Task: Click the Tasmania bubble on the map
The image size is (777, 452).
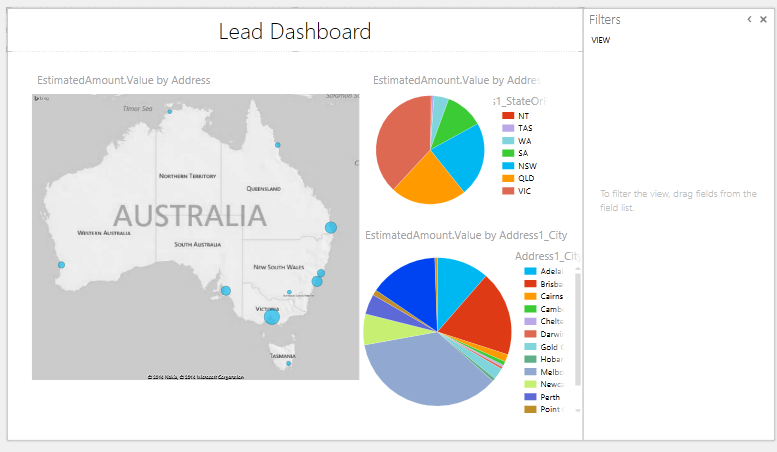Action: [x=289, y=363]
